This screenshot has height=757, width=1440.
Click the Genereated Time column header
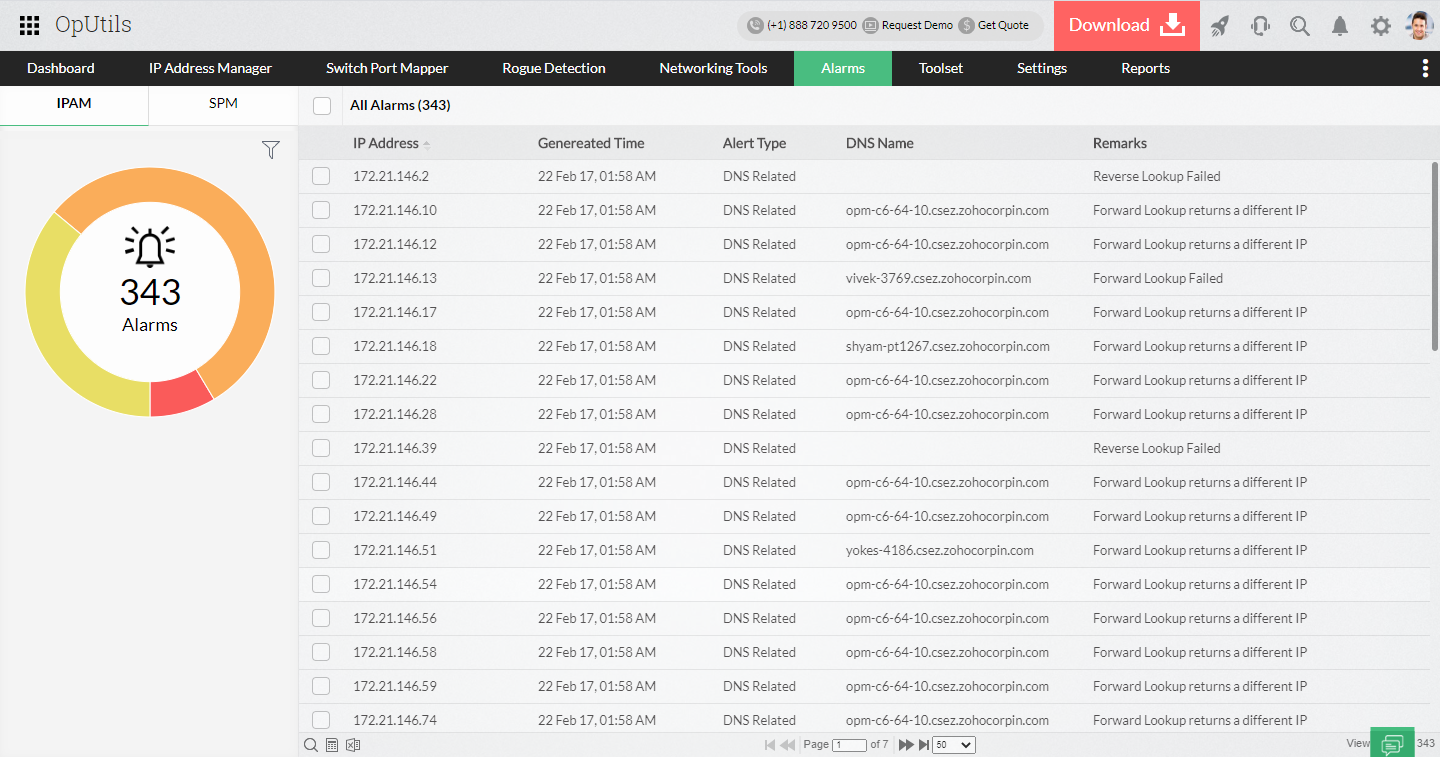(x=591, y=143)
